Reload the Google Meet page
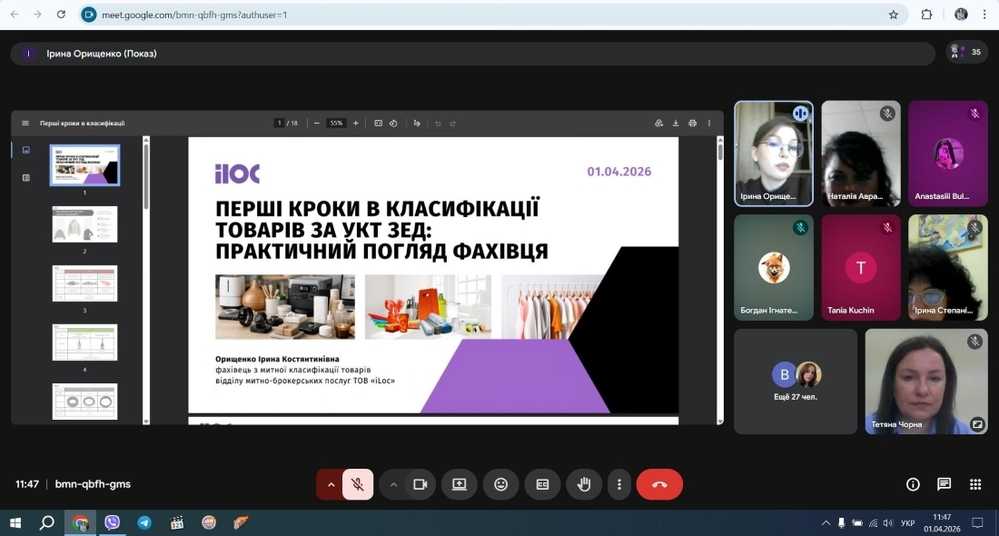Screen dimensions: 999x536 point(61,15)
